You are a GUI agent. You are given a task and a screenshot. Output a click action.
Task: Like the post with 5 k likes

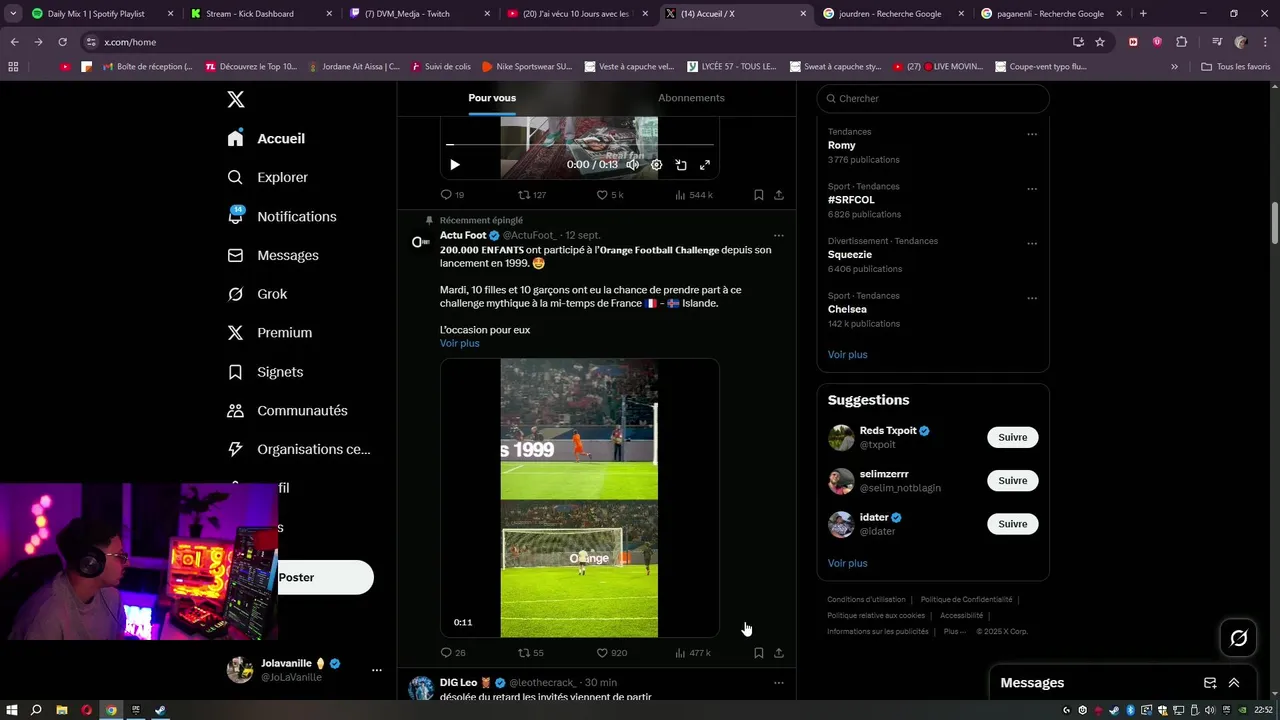pyautogui.click(x=609, y=195)
